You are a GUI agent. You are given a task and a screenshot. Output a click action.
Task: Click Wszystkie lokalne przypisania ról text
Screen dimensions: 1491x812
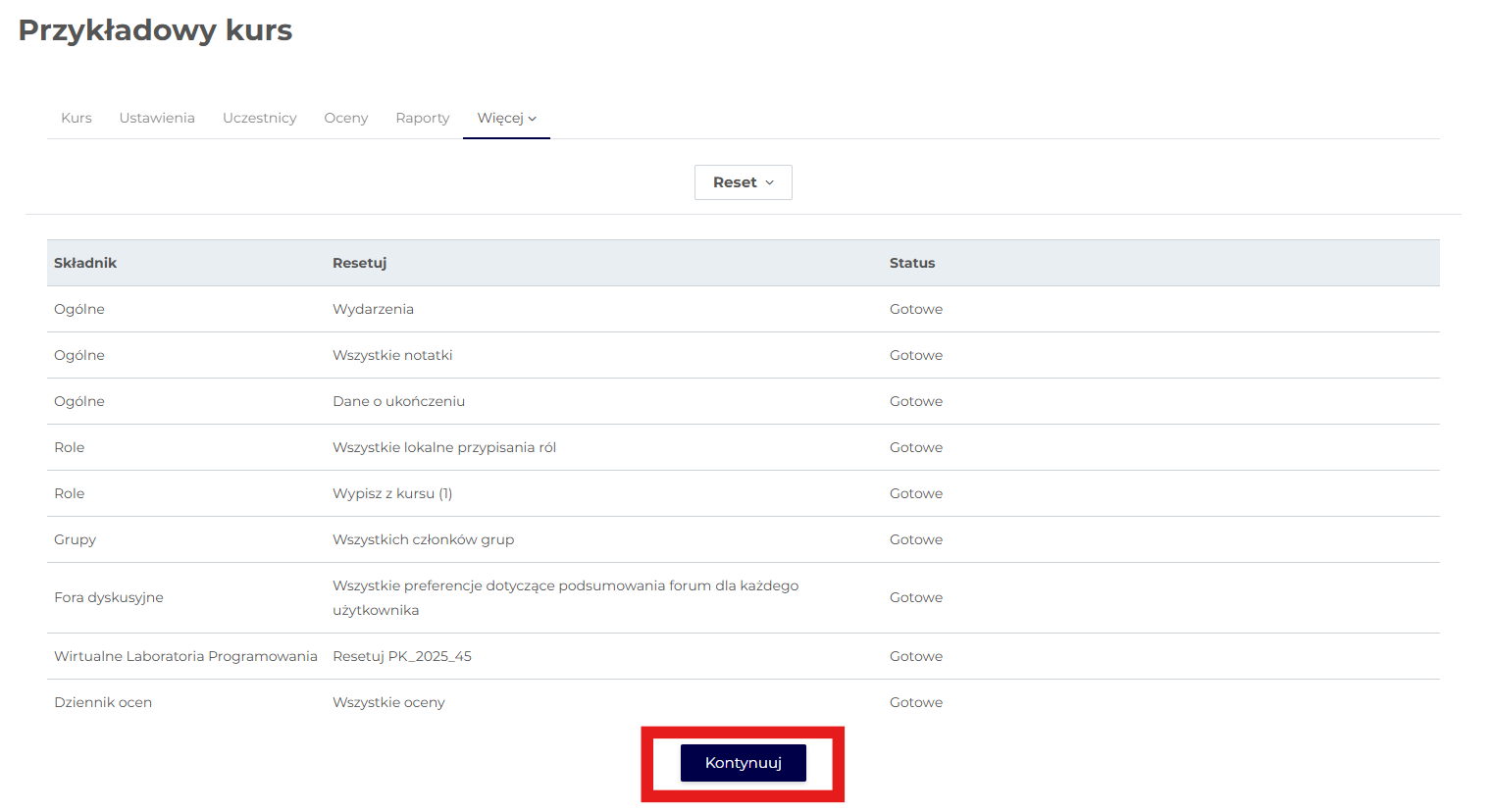pos(444,447)
